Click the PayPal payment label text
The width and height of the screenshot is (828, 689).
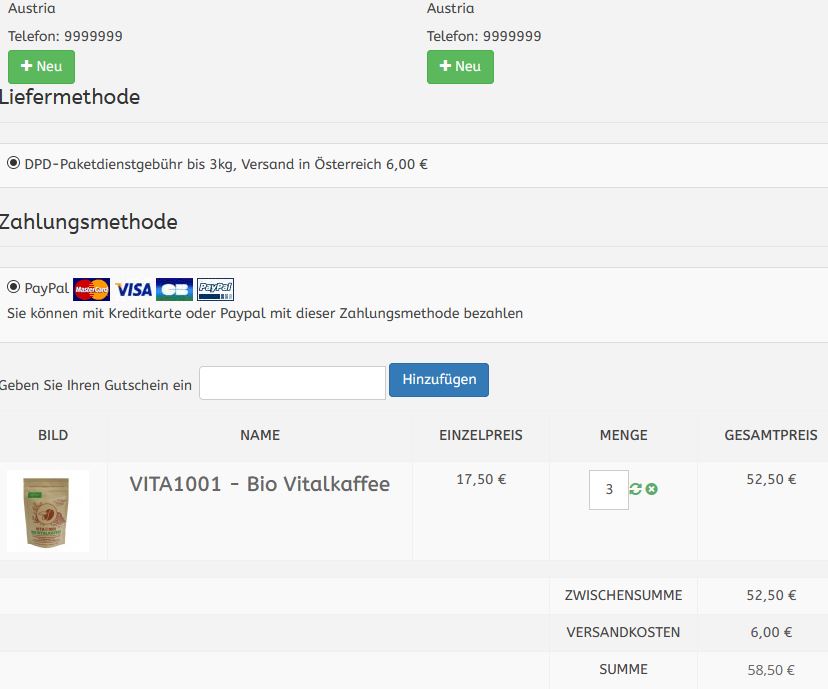[46, 288]
